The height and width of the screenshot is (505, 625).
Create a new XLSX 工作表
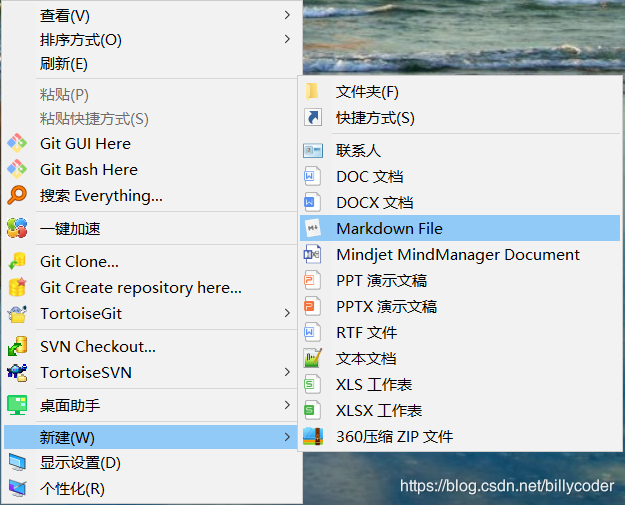pos(460,410)
